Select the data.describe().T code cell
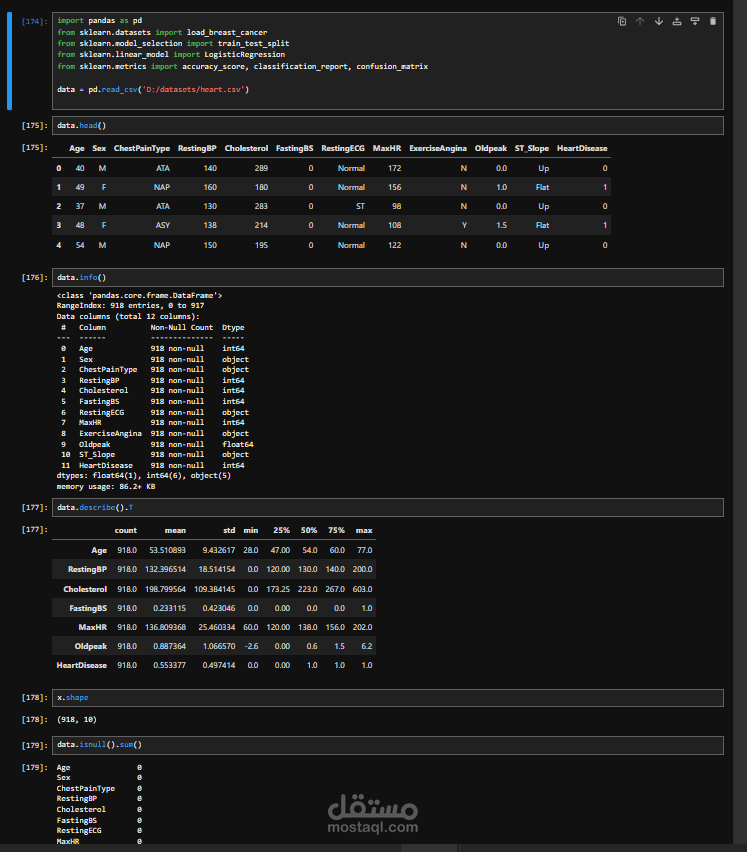Image resolution: width=747 pixels, height=852 pixels. point(387,508)
